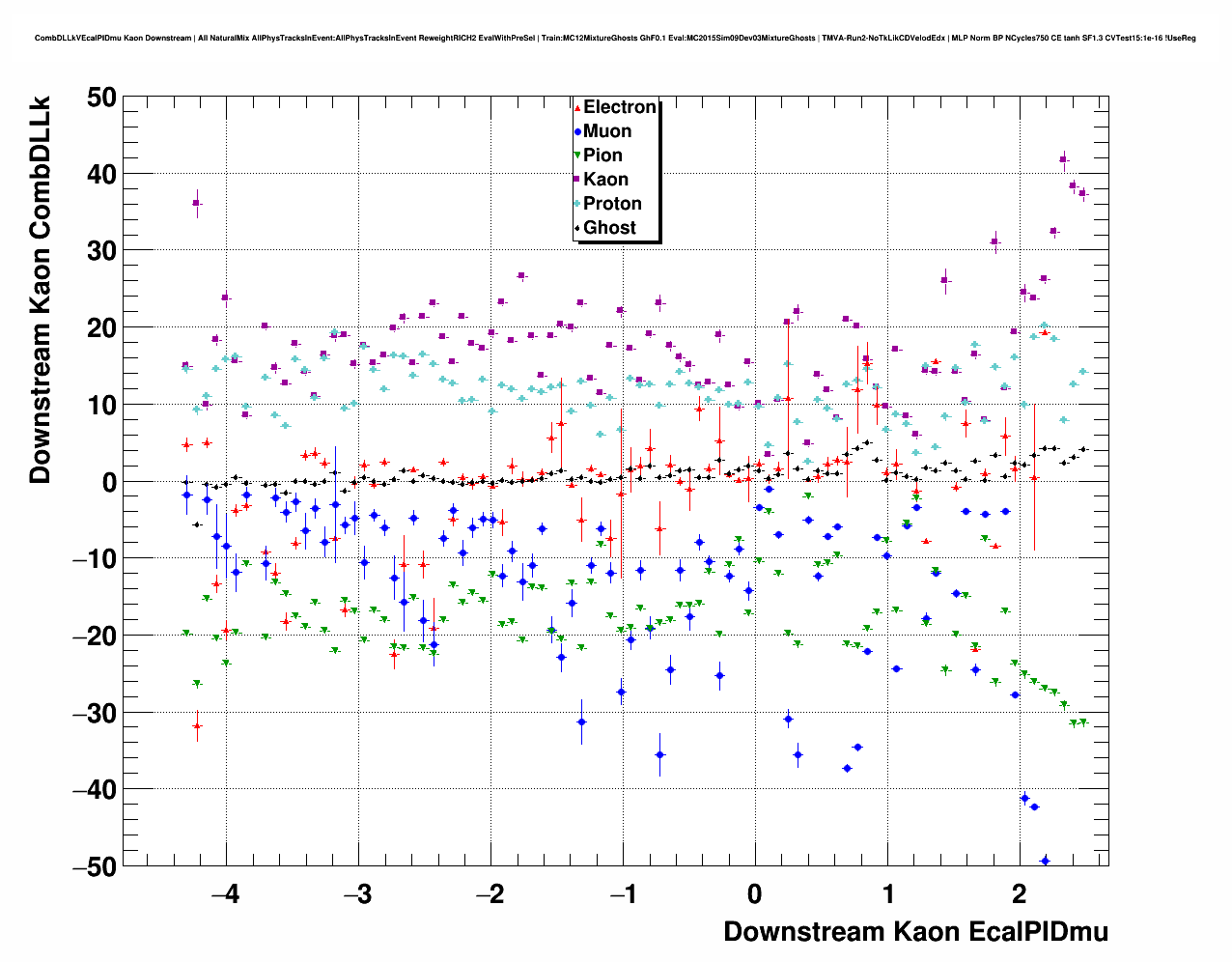Click the x-axis title Downstream Kaon EcalPIDmu
The image size is (1232, 962).
click(915, 931)
